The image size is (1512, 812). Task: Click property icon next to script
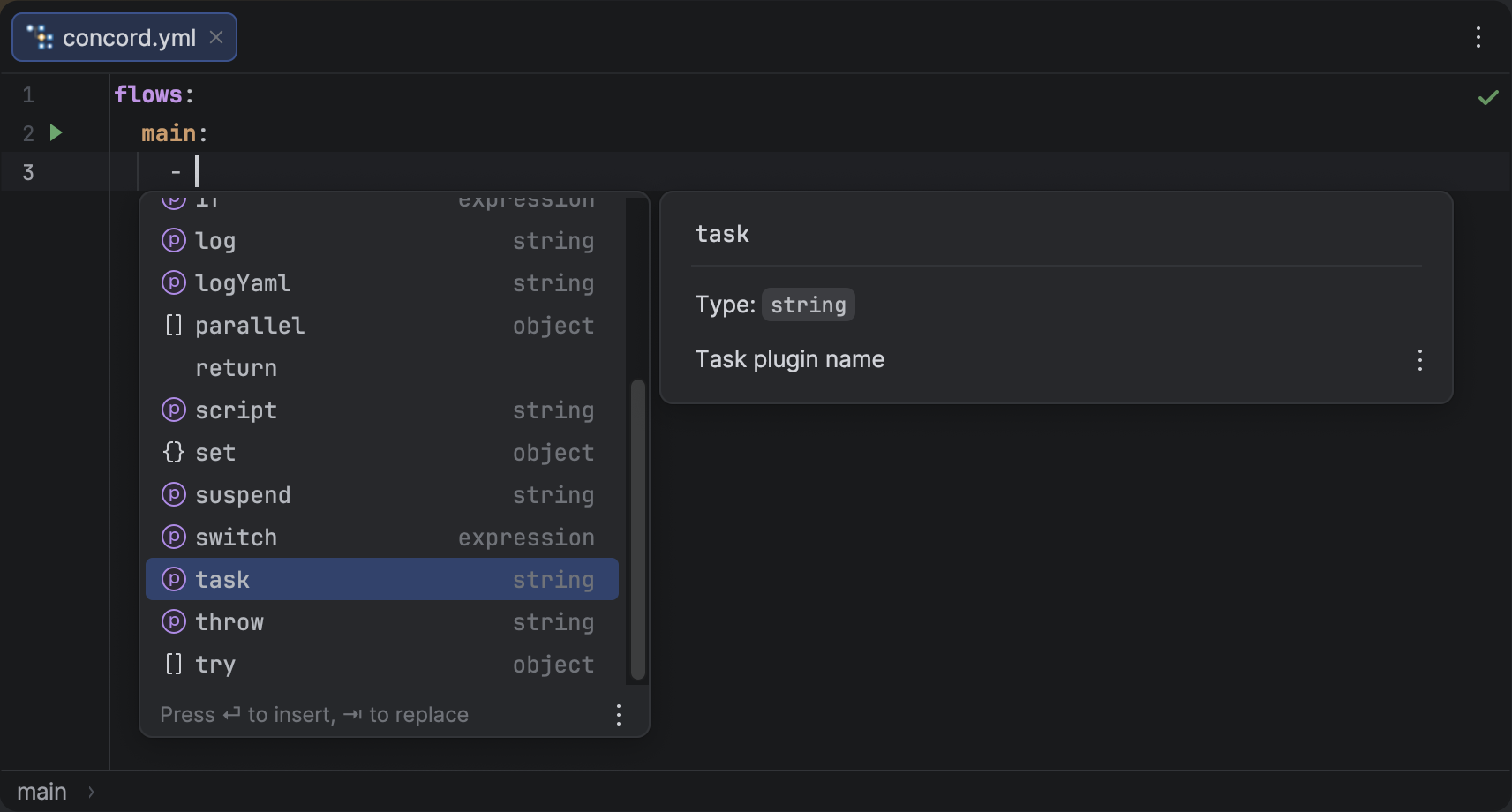[174, 410]
